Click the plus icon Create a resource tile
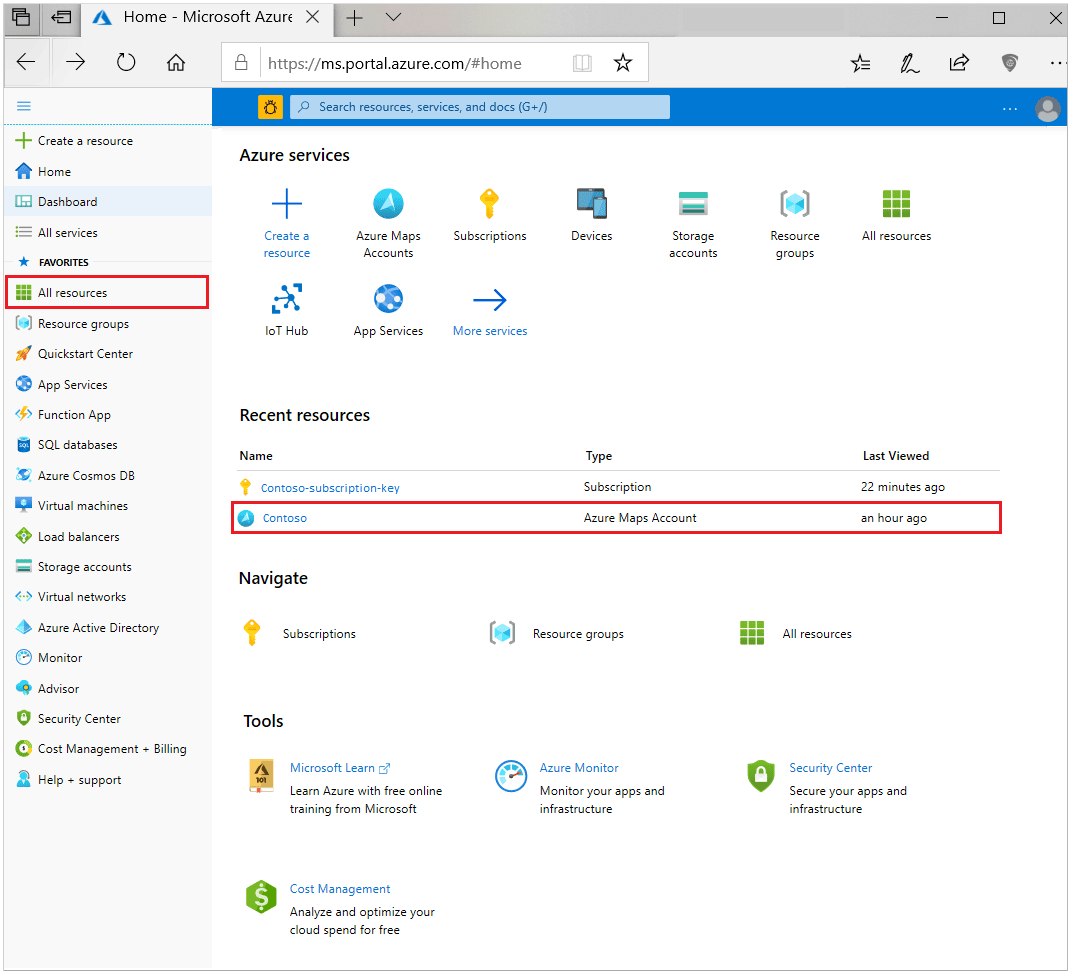1071x974 pixels. pos(286,204)
